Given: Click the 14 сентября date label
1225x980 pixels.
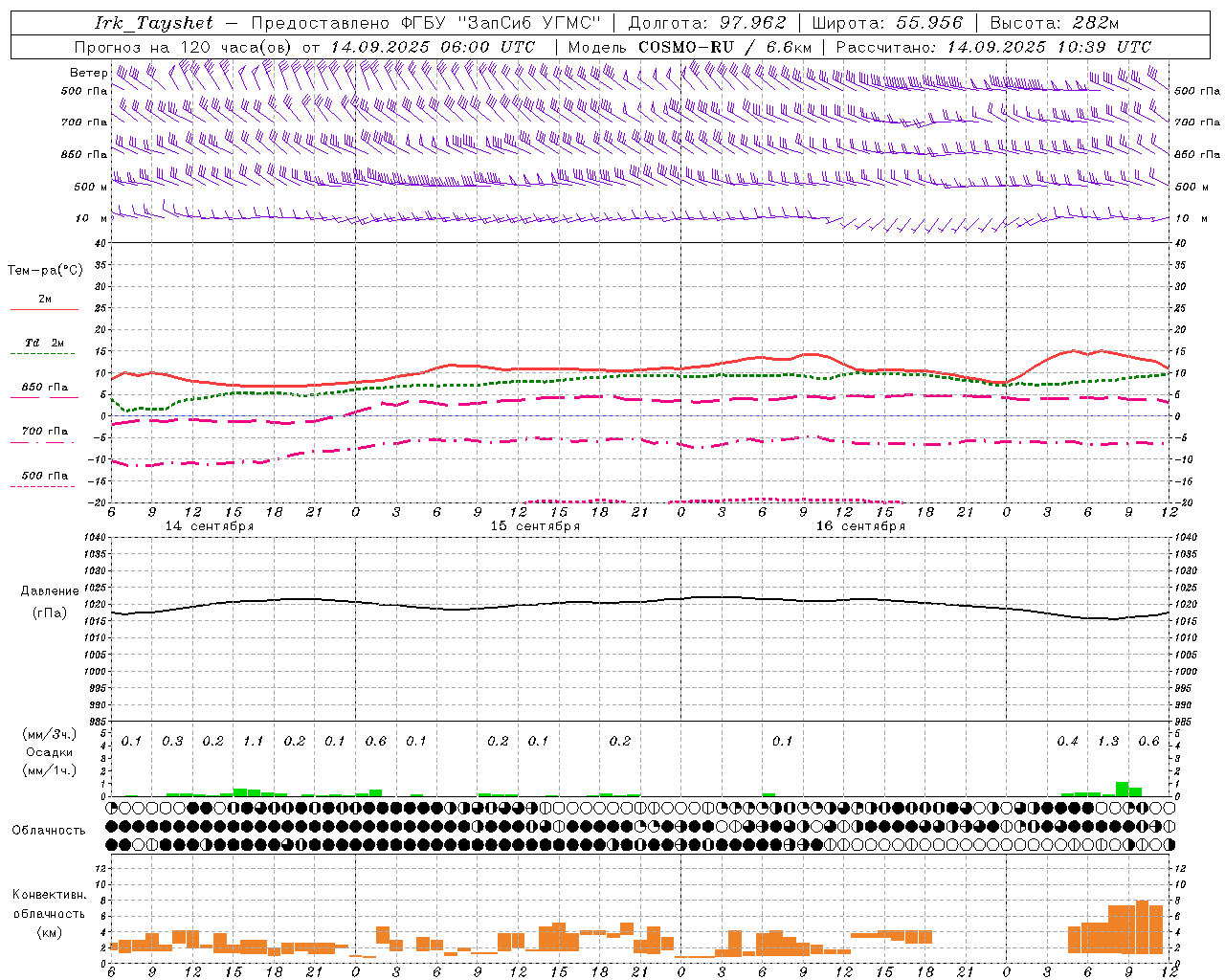Looking at the screenshot, I should click(209, 526).
